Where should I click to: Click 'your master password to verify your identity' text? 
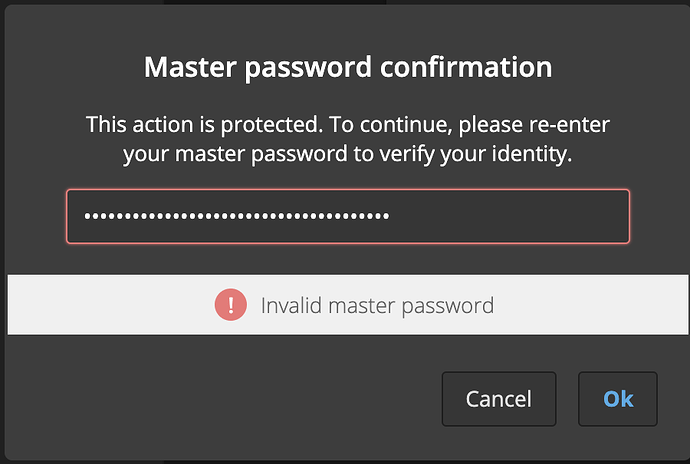(348, 154)
